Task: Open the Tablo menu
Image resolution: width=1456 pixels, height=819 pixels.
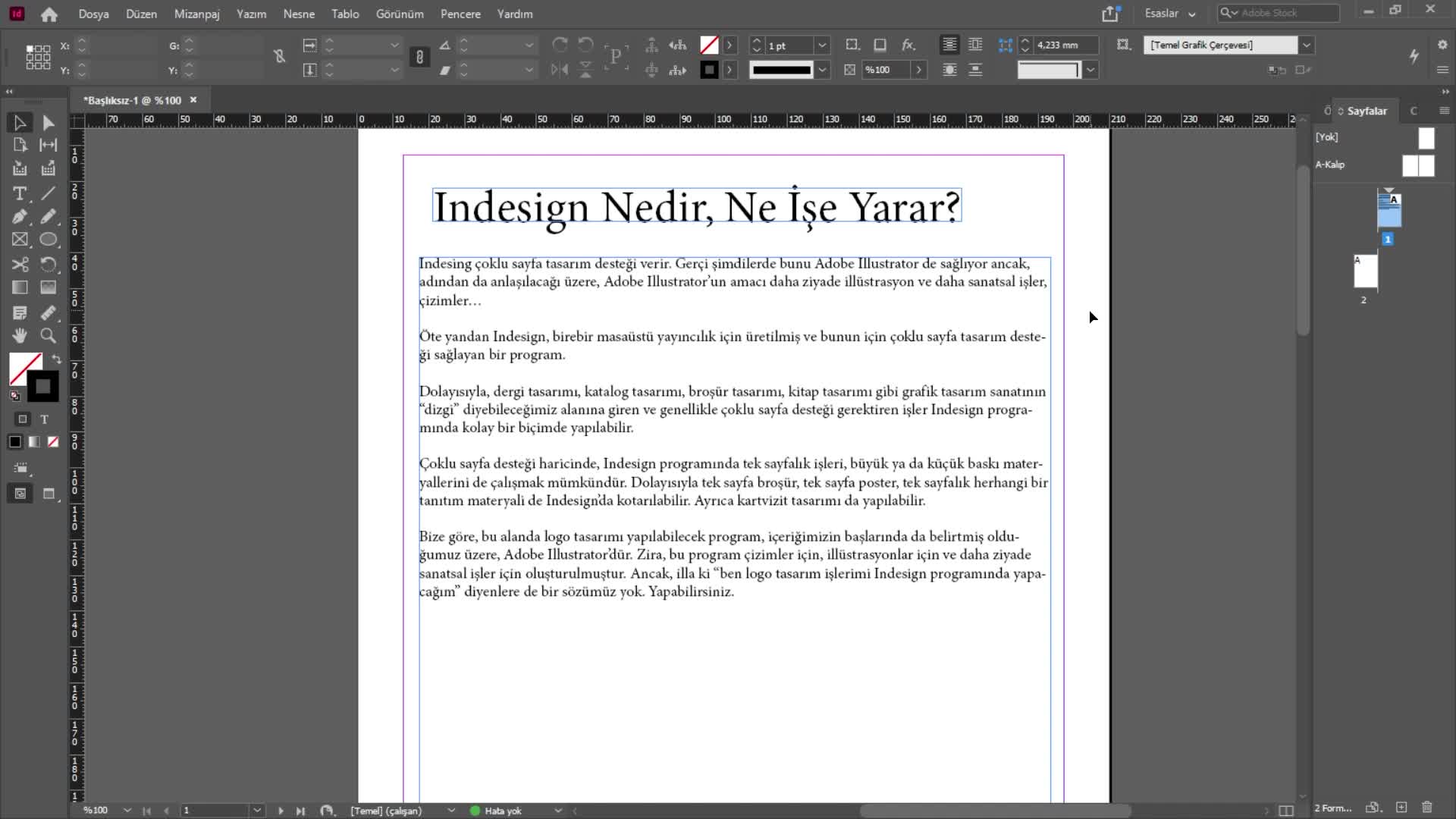Action: click(345, 14)
